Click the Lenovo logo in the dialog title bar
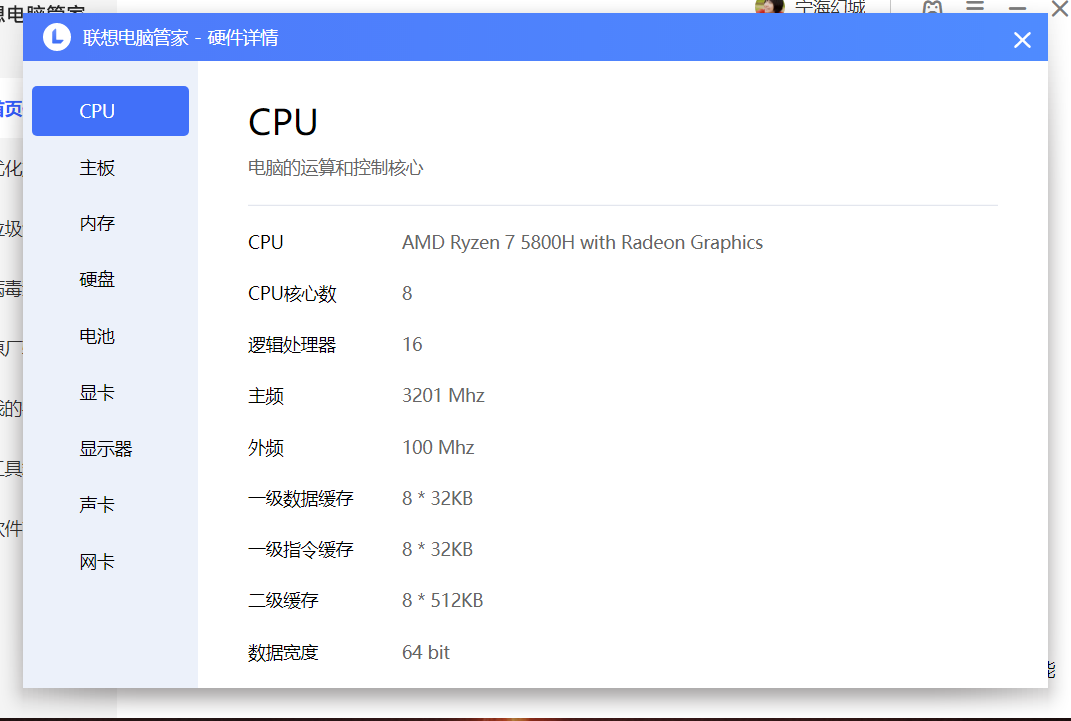This screenshot has height=721, width=1071. (x=57, y=38)
